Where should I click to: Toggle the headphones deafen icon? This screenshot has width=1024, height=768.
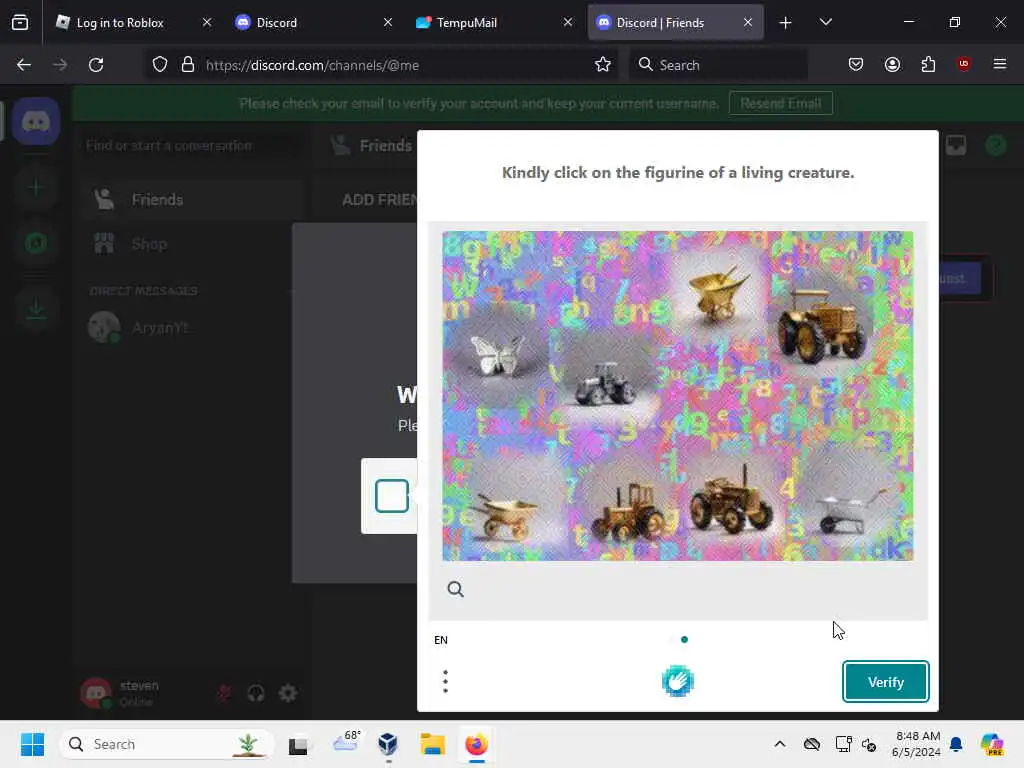[x=256, y=693]
